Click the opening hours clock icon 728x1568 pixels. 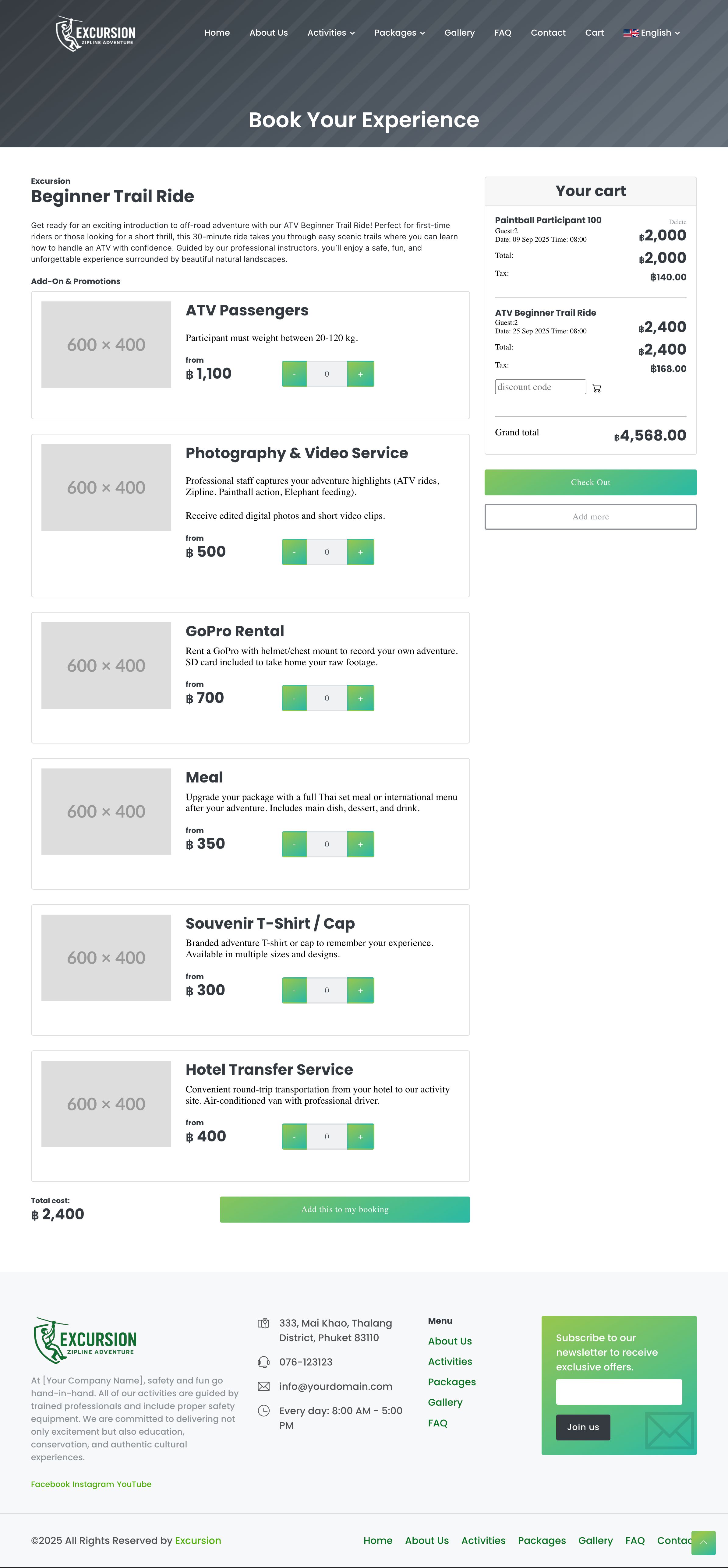[264, 1410]
